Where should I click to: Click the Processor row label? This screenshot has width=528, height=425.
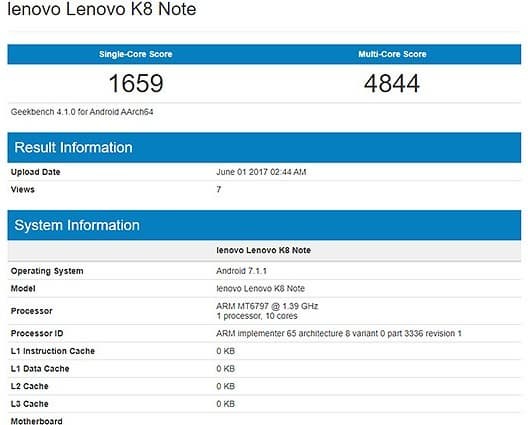pos(32,311)
